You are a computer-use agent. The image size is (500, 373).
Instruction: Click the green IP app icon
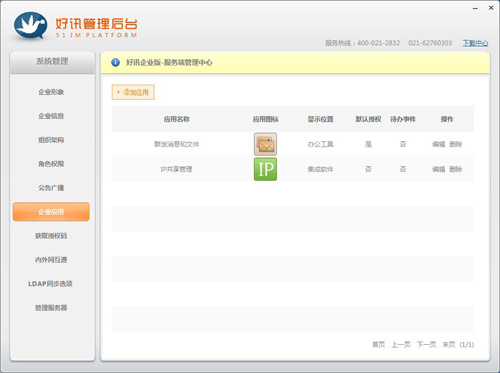pos(265,169)
